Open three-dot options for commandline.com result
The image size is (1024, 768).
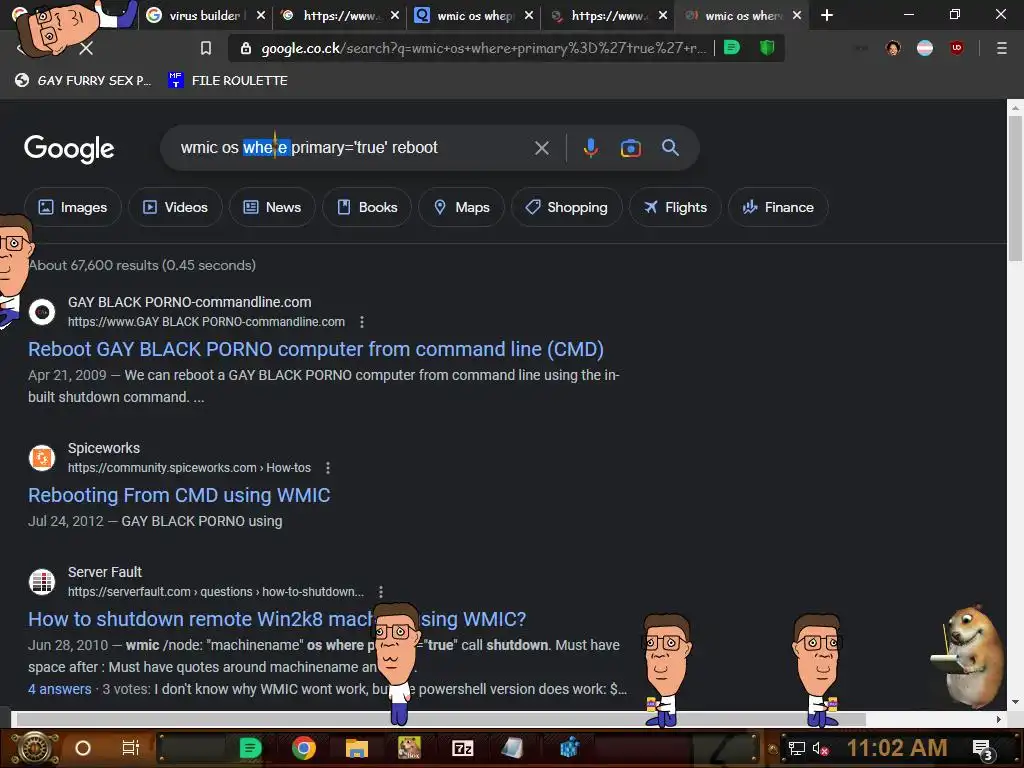[362, 322]
